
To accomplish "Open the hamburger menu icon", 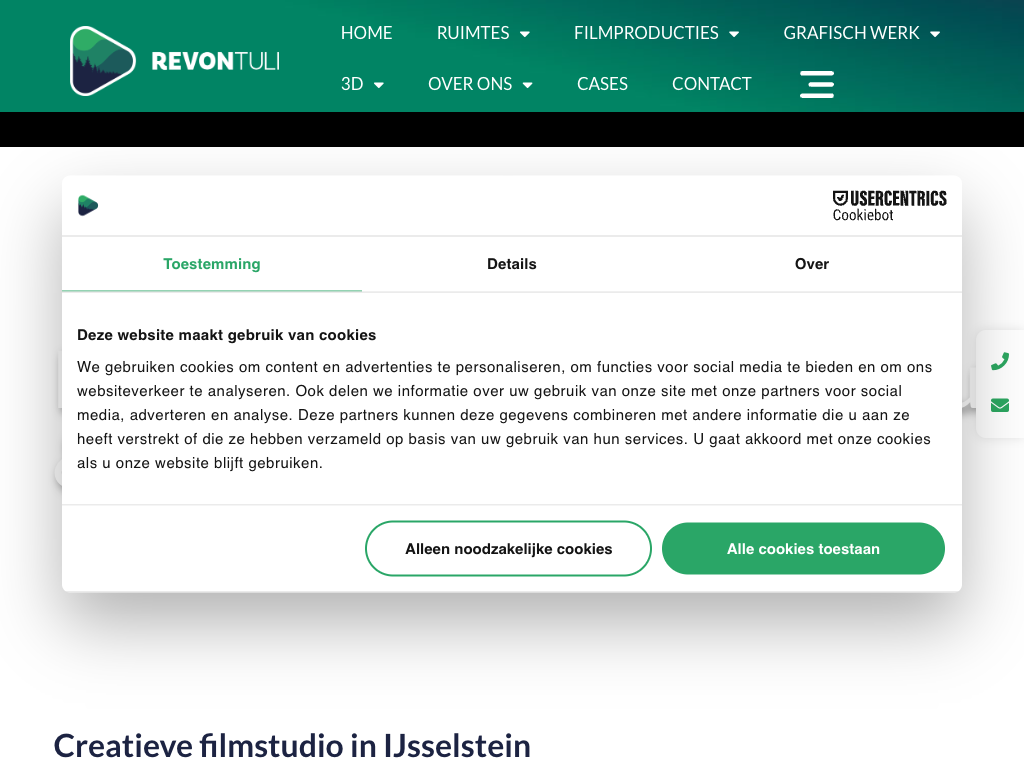I will coord(817,84).
